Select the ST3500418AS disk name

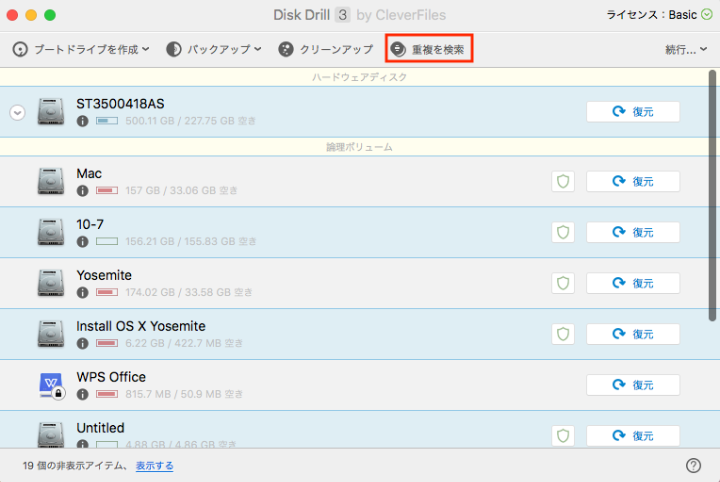(120, 104)
